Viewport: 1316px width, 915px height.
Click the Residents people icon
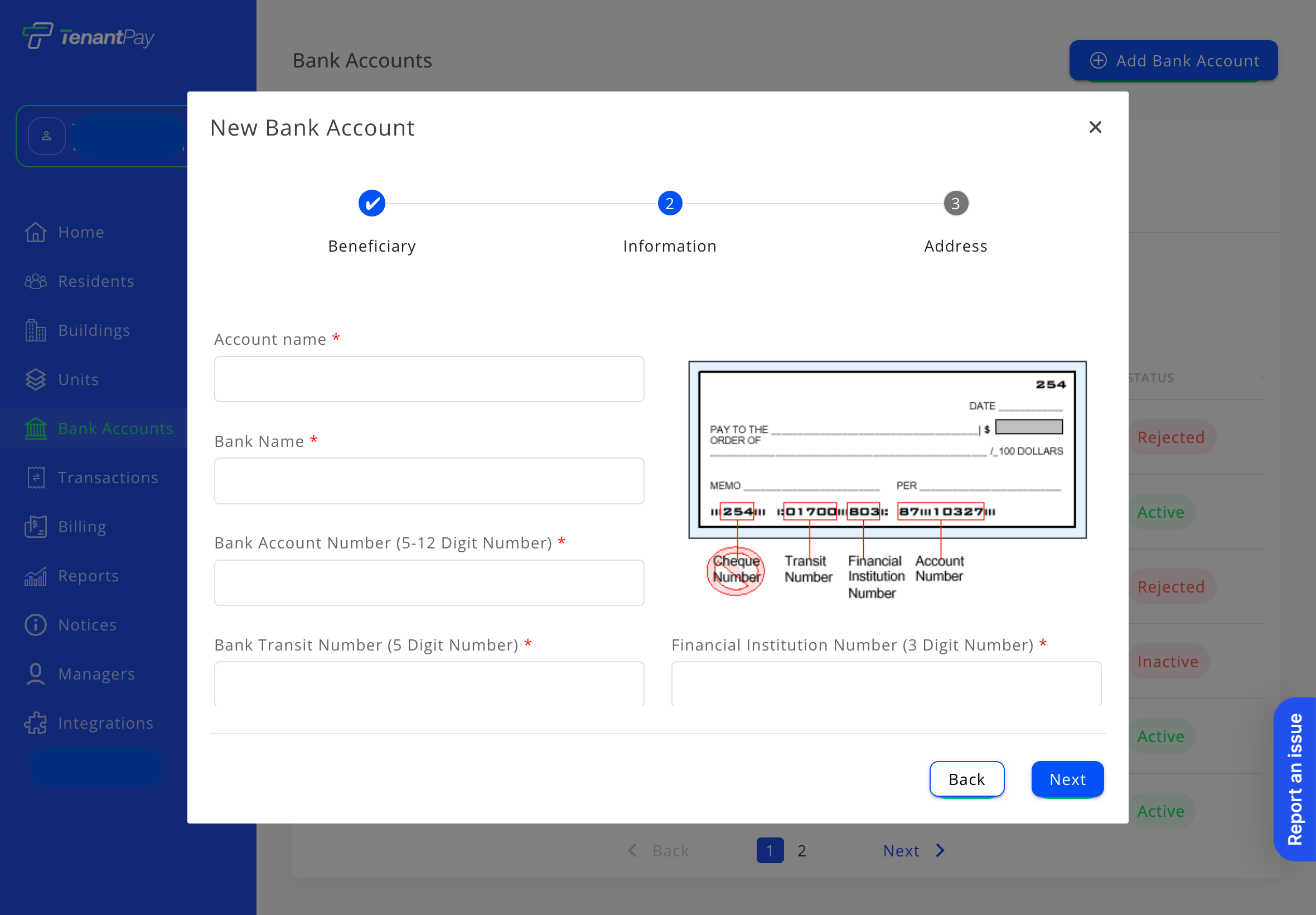[x=36, y=282]
